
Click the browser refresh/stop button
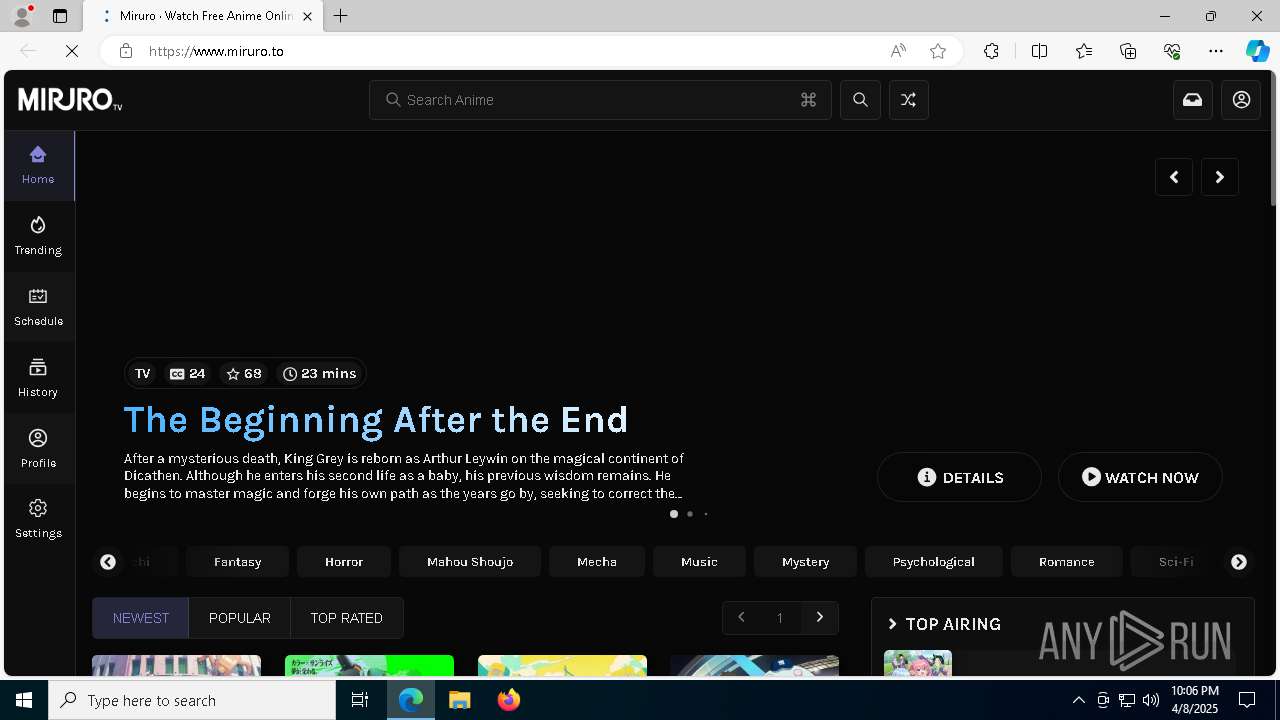point(72,51)
